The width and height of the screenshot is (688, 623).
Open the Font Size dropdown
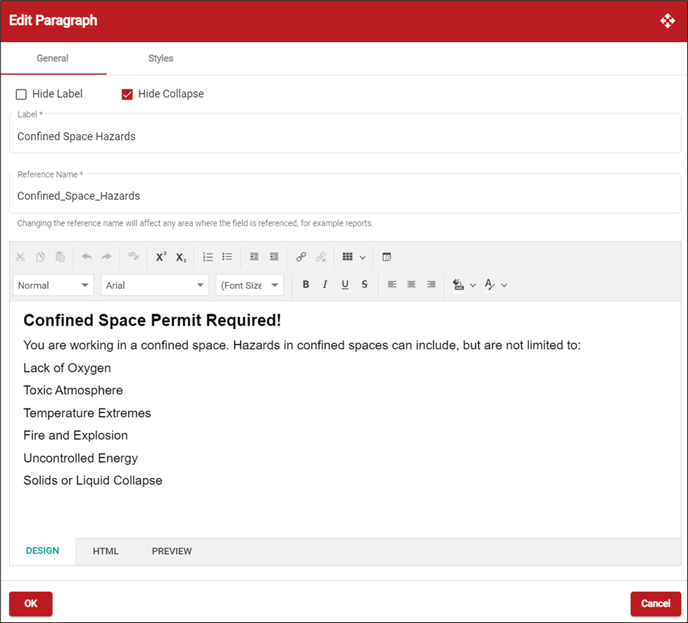click(x=250, y=285)
